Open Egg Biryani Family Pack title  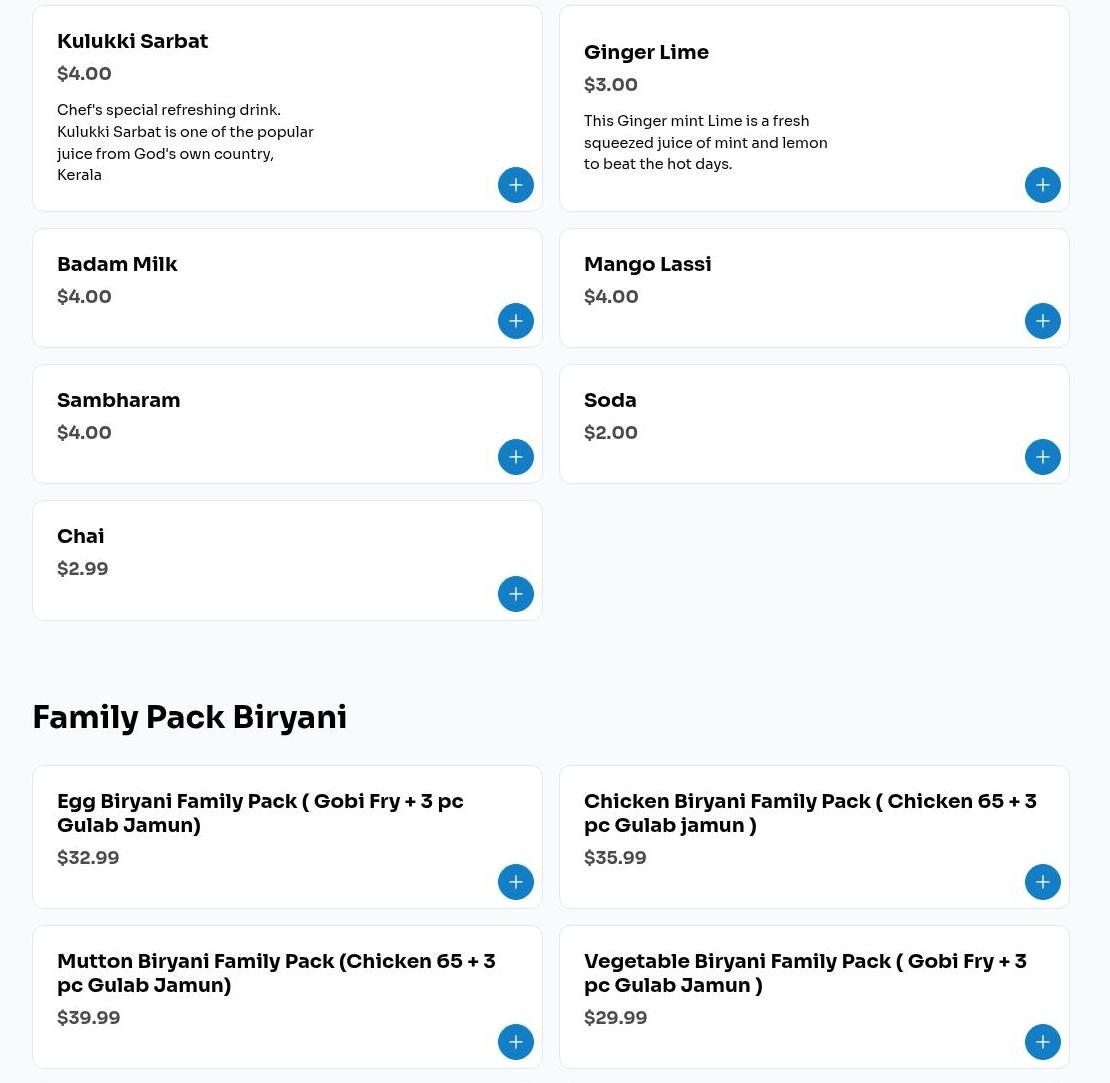pyautogui.click(x=260, y=813)
